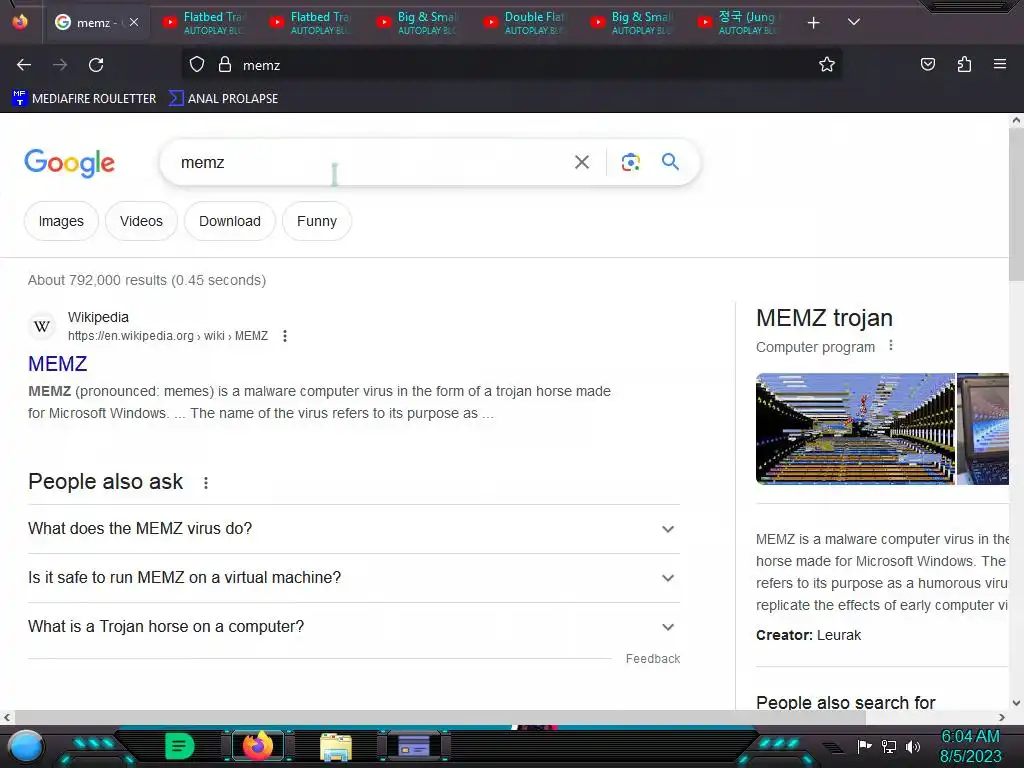Switch to the Big & Small tab beside the Jung tab
This screenshot has height=768, width=1024.
click(632, 23)
